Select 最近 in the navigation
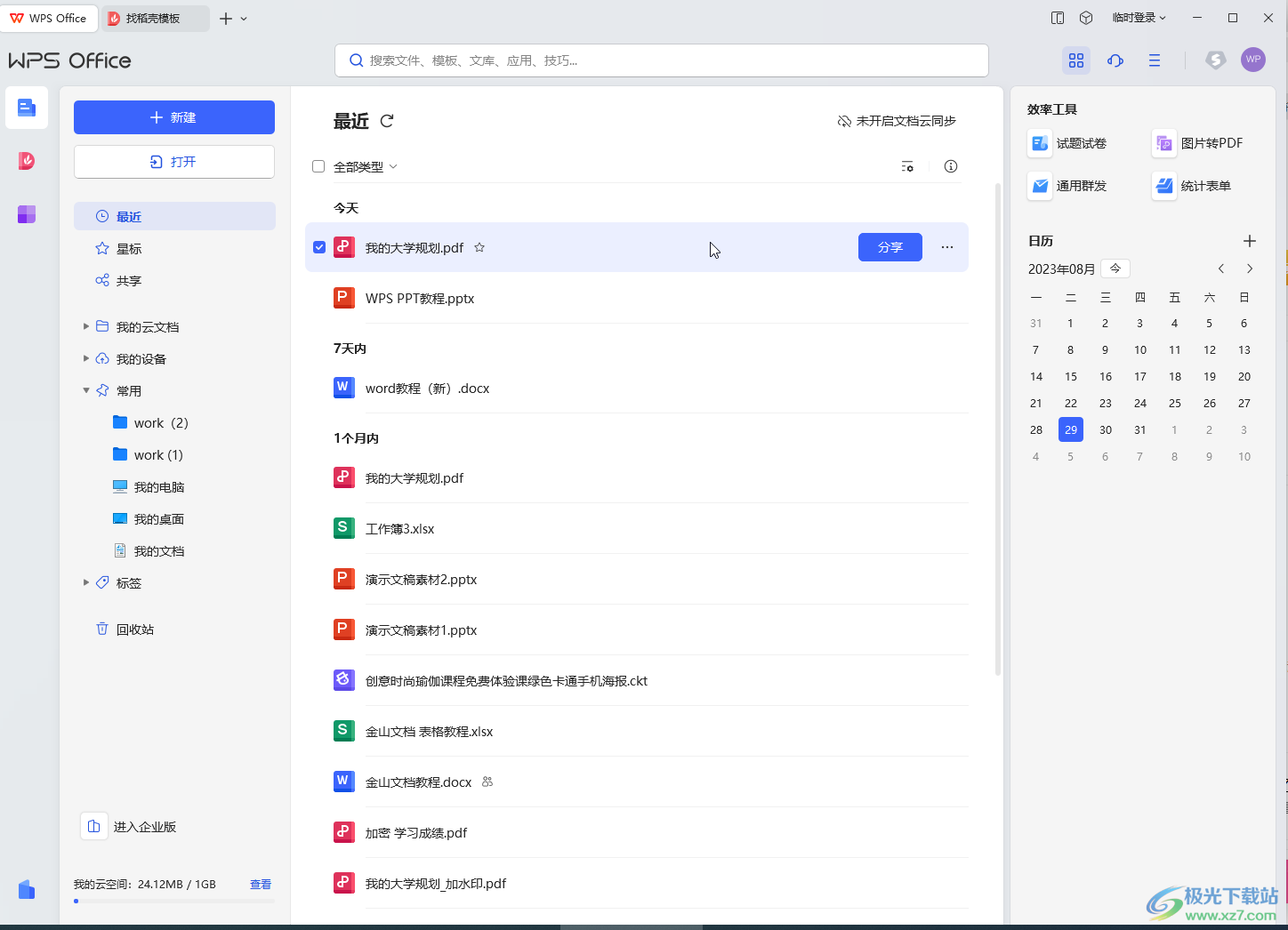This screenshot has height=930, width=1288. pyautogui.click(x=174, y=216)
